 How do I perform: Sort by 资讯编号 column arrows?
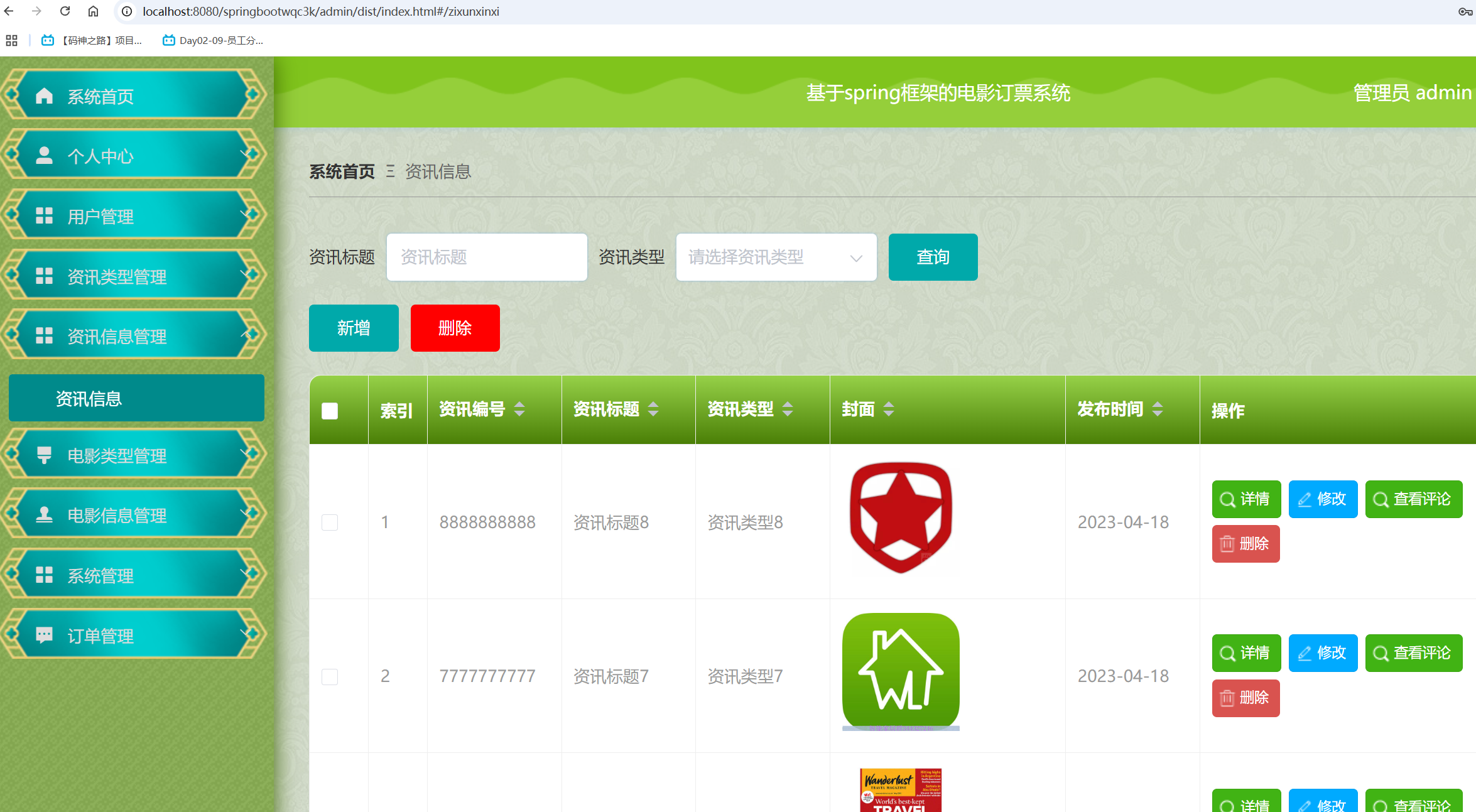[x=519, y=409]
